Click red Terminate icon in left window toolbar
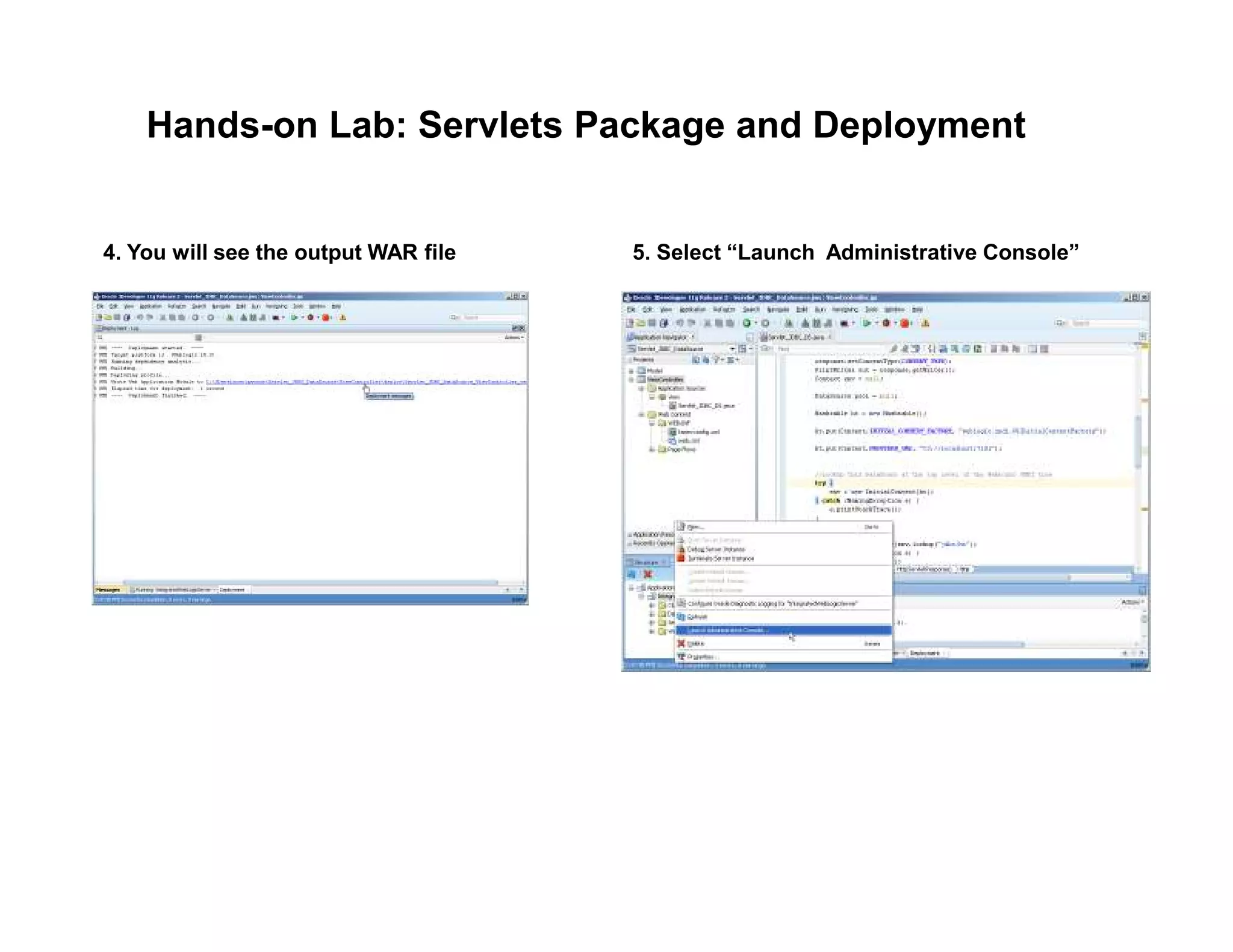The image size is (1233, 952). coord(326,318)
